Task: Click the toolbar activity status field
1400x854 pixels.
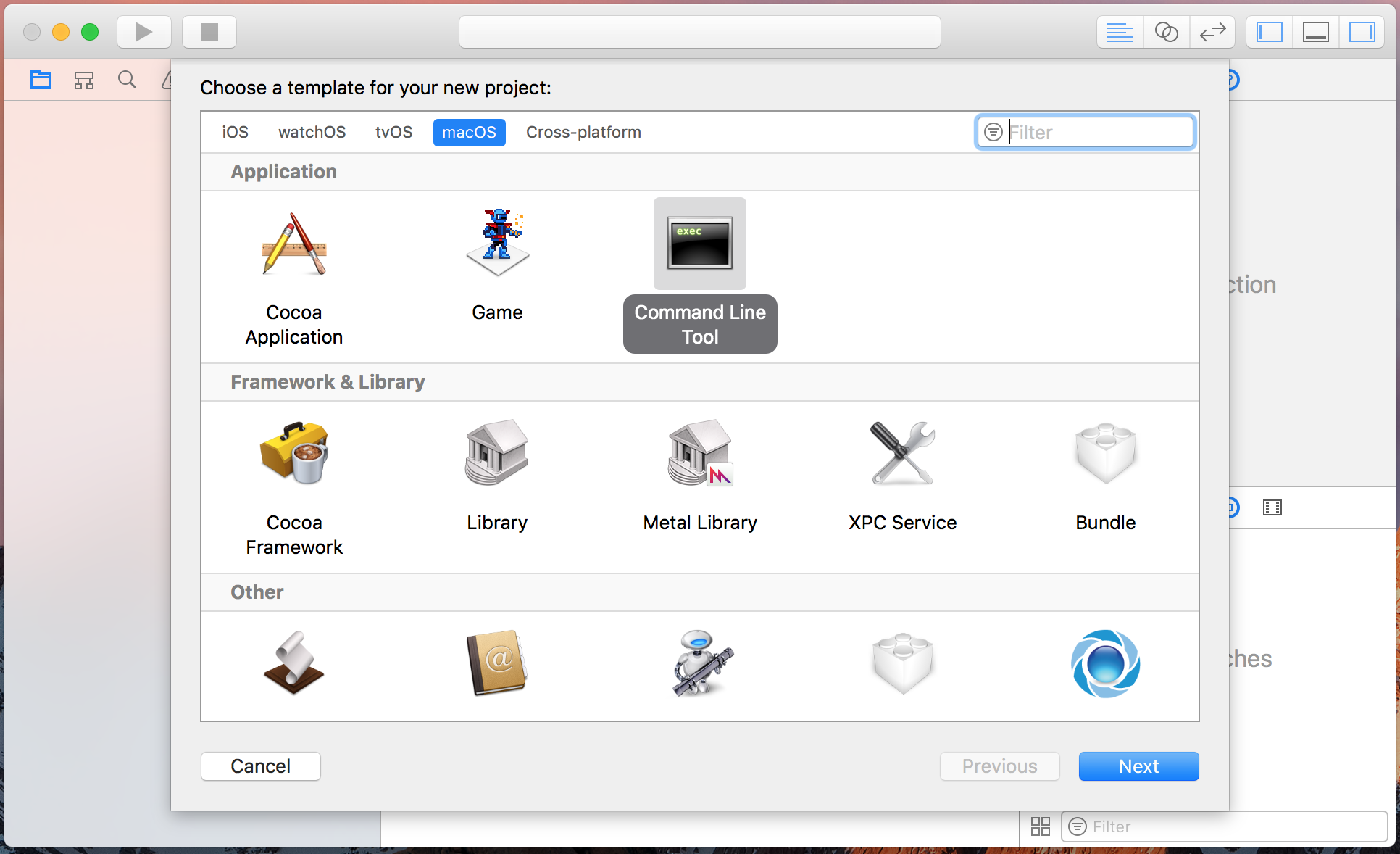Action: click(x=700, y=32)
